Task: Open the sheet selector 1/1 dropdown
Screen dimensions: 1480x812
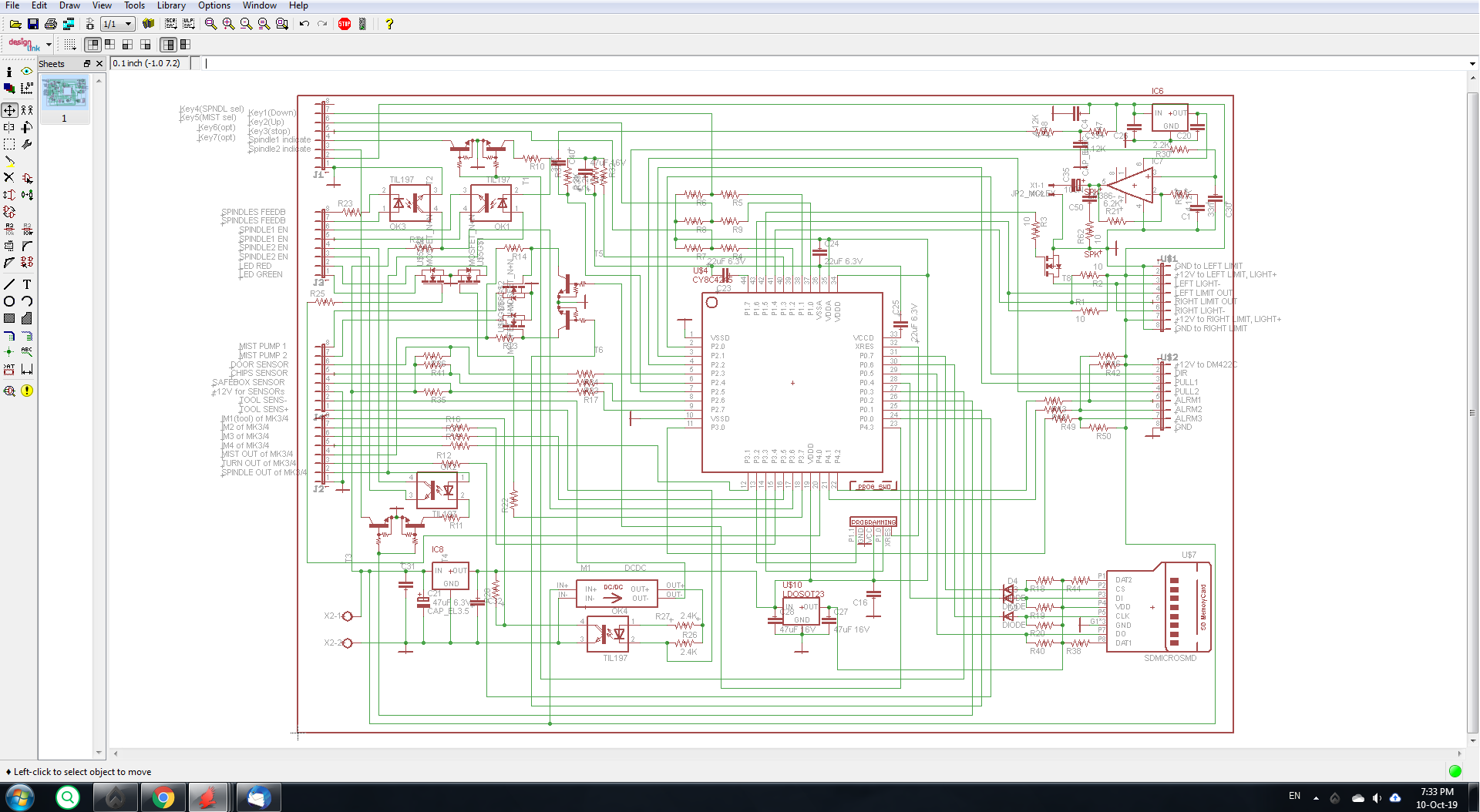Action: (118, 24)
